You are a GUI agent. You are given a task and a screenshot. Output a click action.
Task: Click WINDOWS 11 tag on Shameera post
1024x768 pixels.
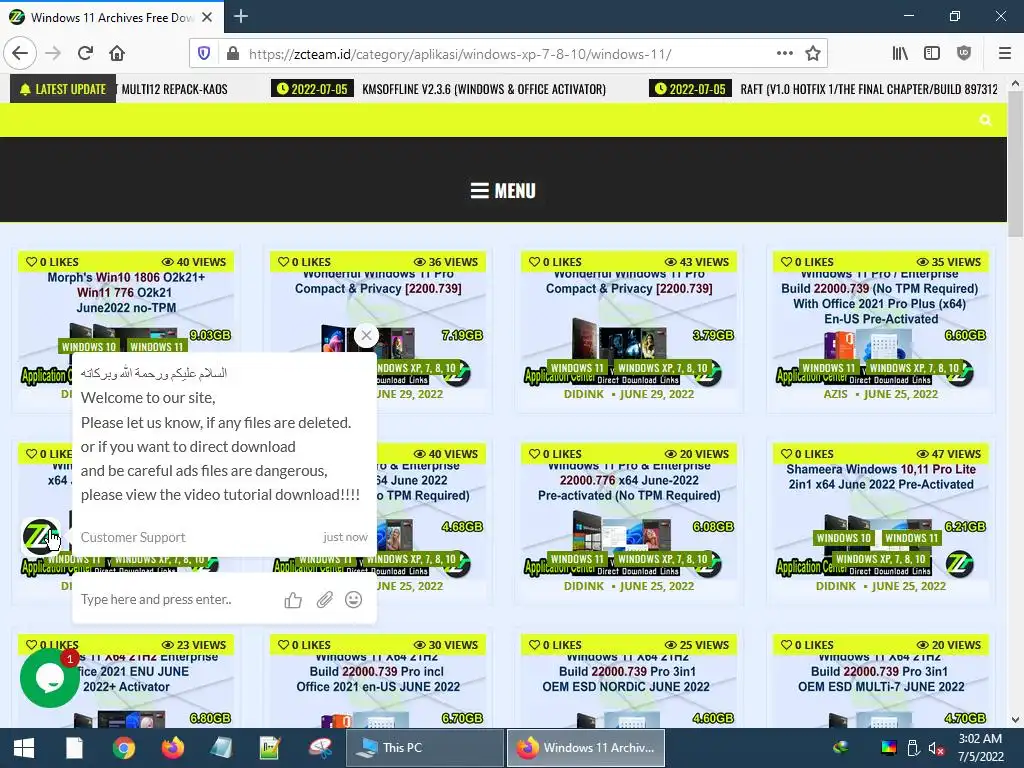[x=911, y=538]
